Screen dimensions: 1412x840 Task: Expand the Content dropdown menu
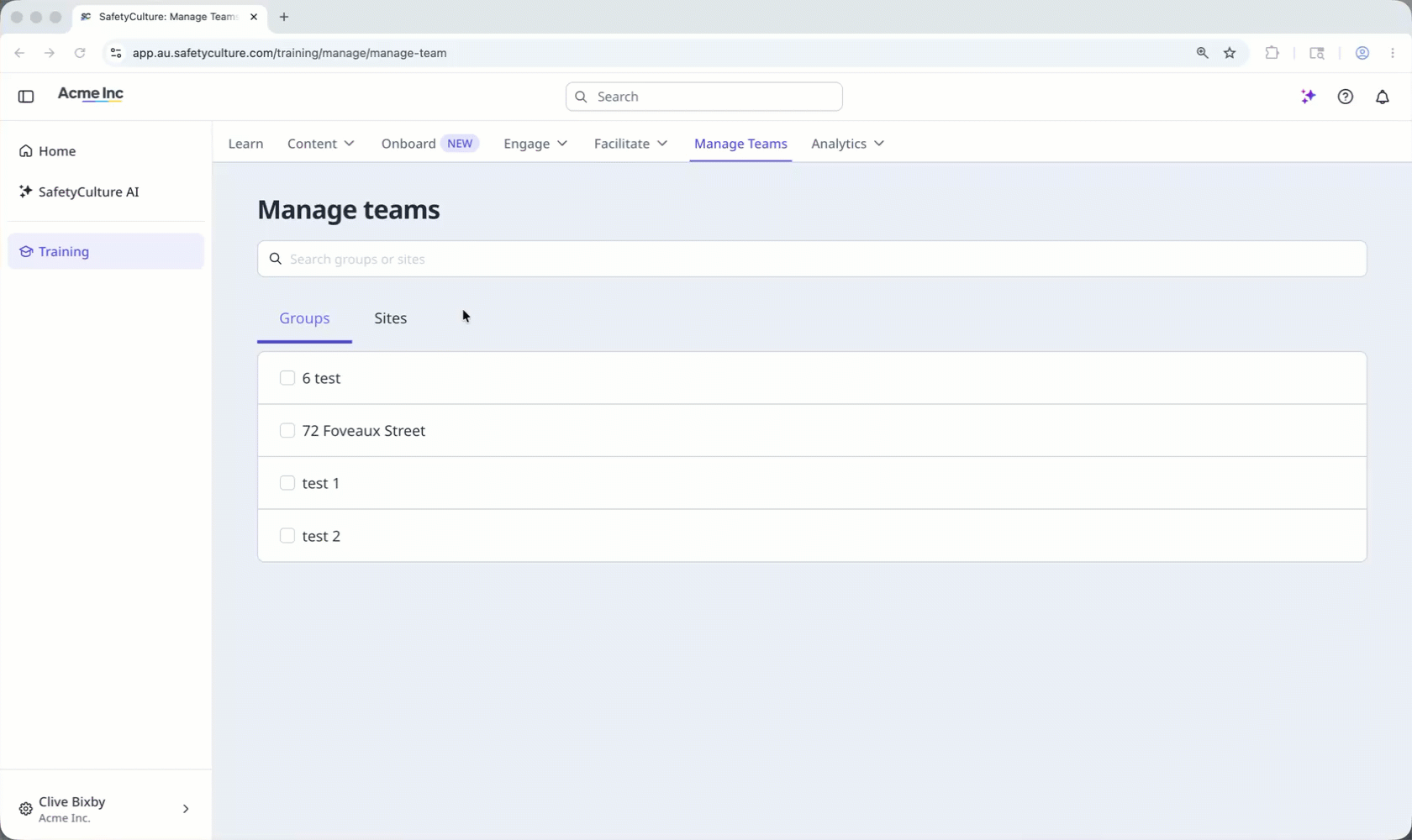[x=321, y=144]
